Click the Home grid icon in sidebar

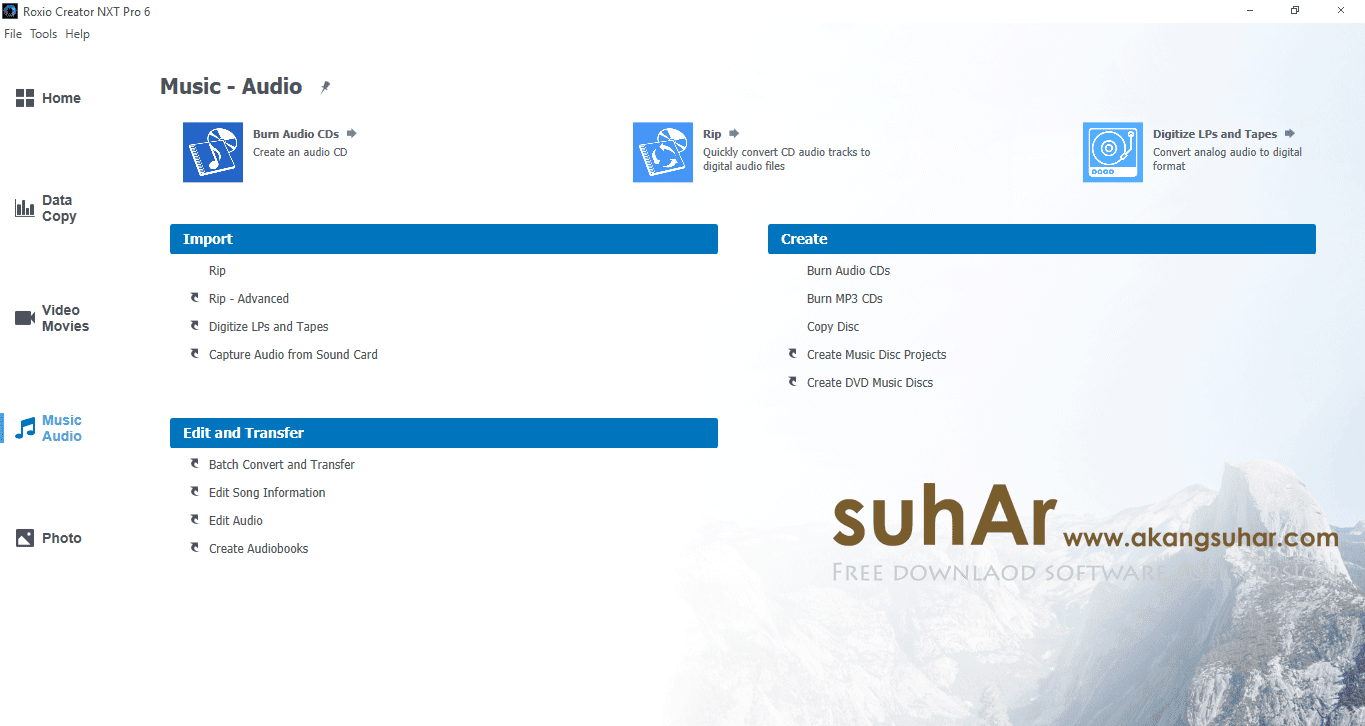coord(25,98)
